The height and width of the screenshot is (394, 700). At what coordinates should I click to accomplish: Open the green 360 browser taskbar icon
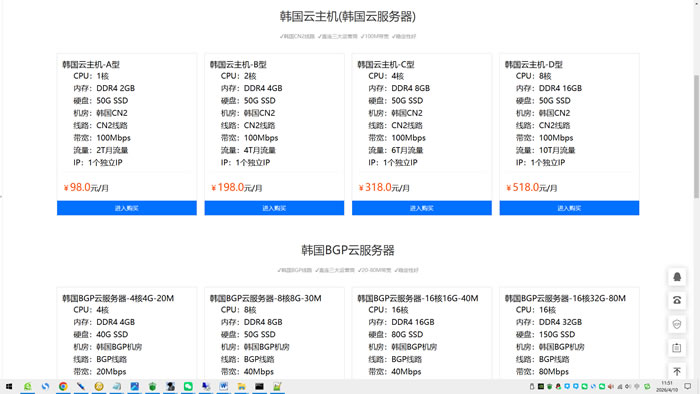28,386
